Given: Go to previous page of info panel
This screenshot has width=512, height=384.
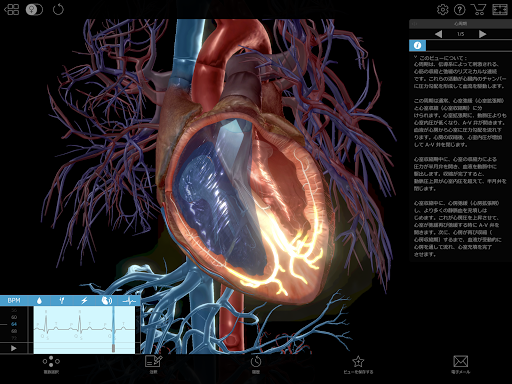Looking at the screenshot, I should (438, 34).
